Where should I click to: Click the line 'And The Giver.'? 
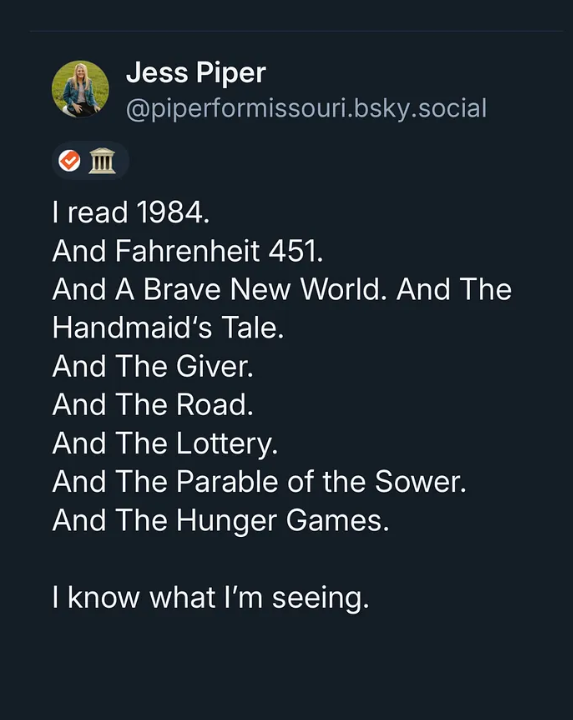pos(152,366)
